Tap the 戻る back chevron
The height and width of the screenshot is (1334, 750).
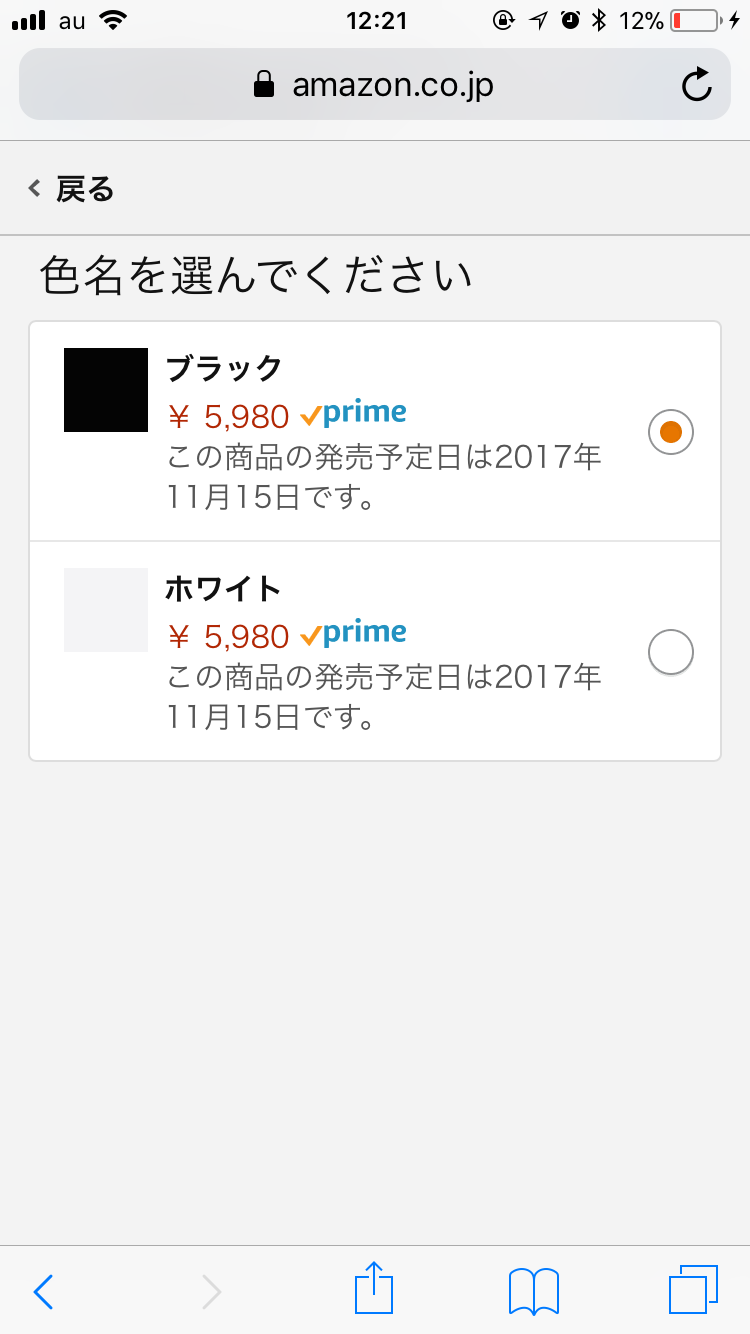click(x=35, y=188)
